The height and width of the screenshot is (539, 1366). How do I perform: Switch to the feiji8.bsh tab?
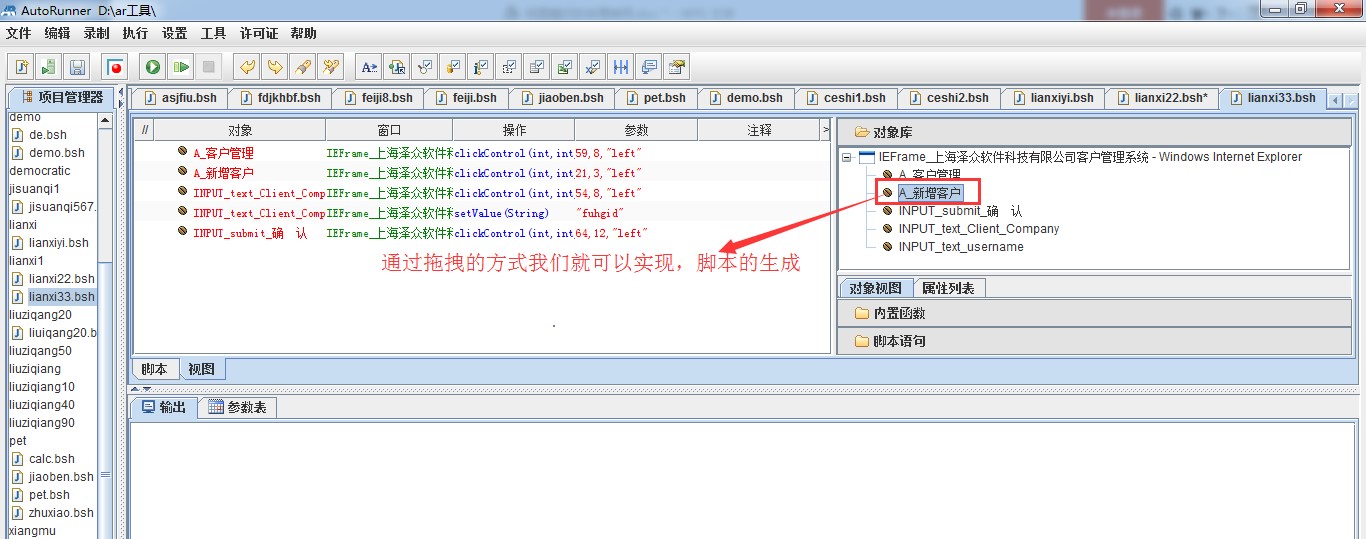(377, 98)
